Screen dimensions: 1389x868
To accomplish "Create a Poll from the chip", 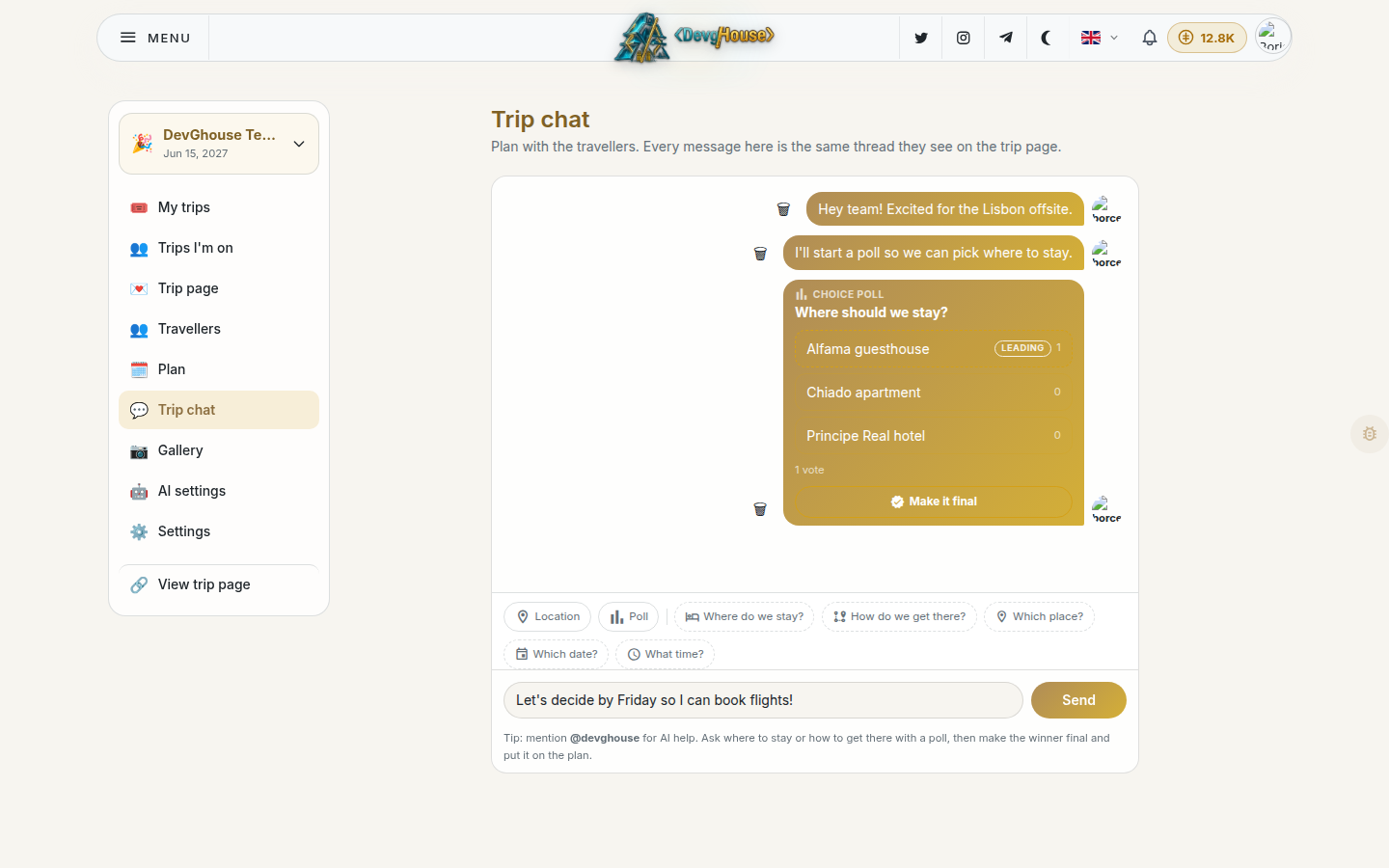I will pos(629,617).
